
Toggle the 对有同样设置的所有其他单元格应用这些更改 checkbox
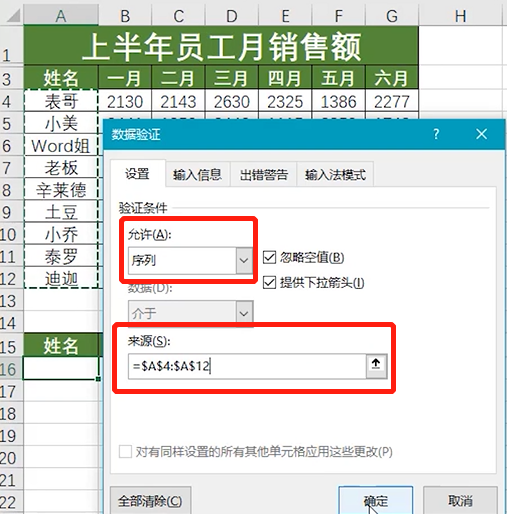tap(125, 452)
